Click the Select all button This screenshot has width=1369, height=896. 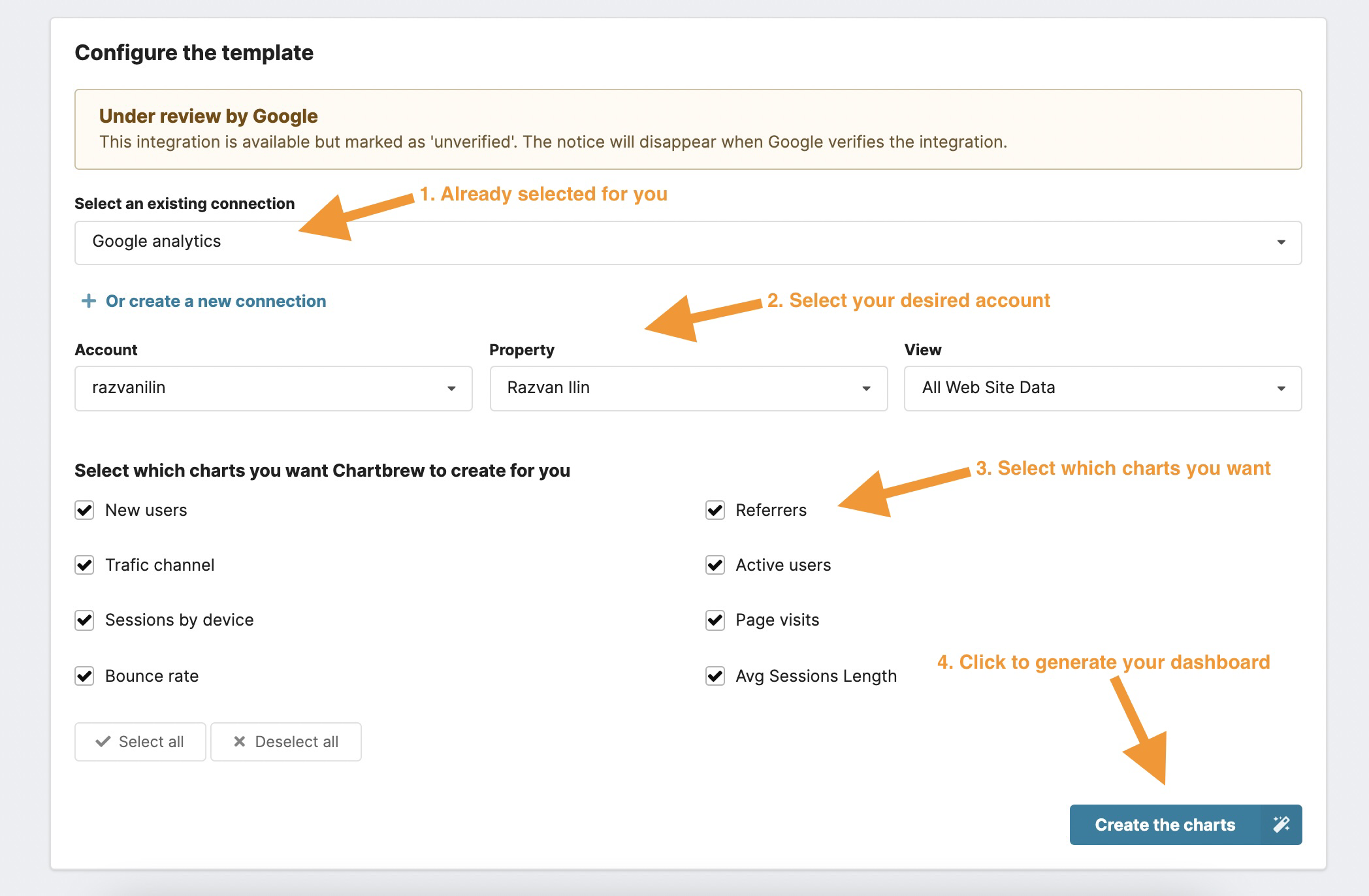[x=139, y=741]
